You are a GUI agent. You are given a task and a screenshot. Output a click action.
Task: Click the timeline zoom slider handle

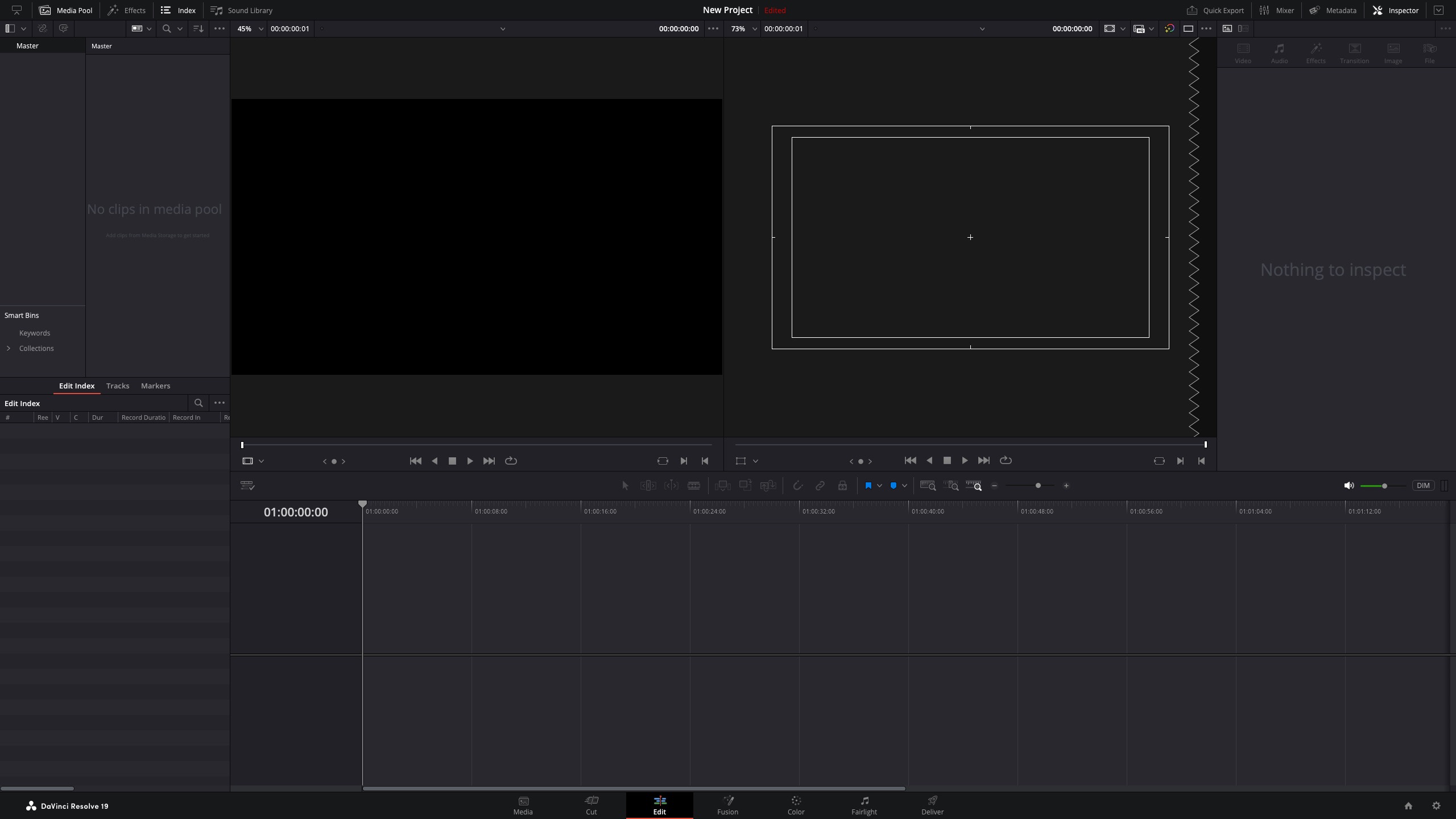click(1038, 486)
